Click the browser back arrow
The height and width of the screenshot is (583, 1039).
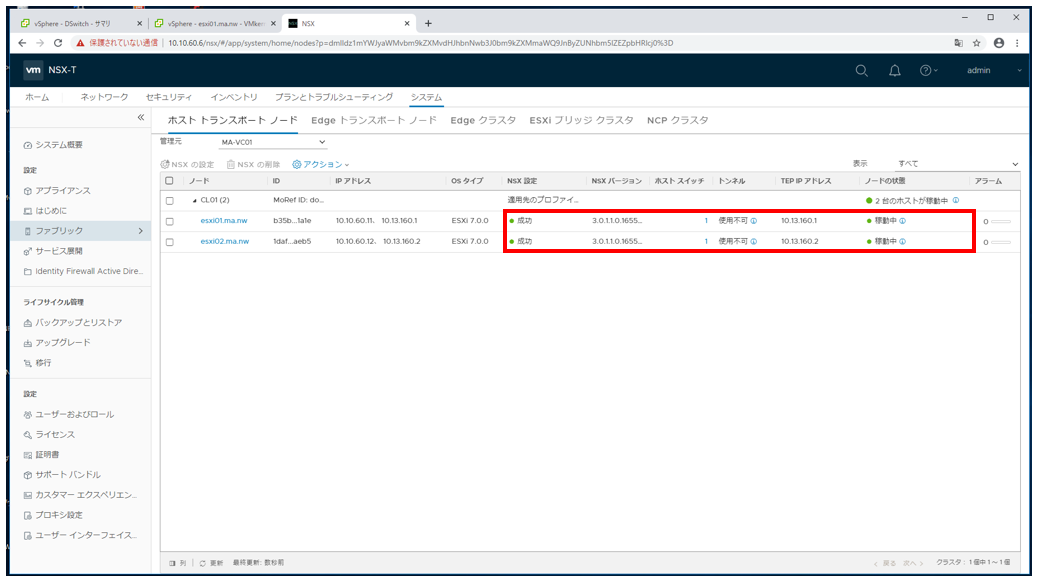coord(23,43)
